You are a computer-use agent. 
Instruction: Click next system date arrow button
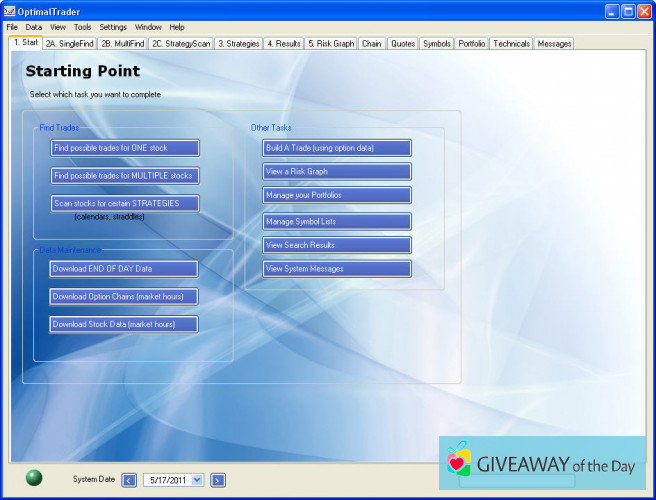tap(218, 480)
